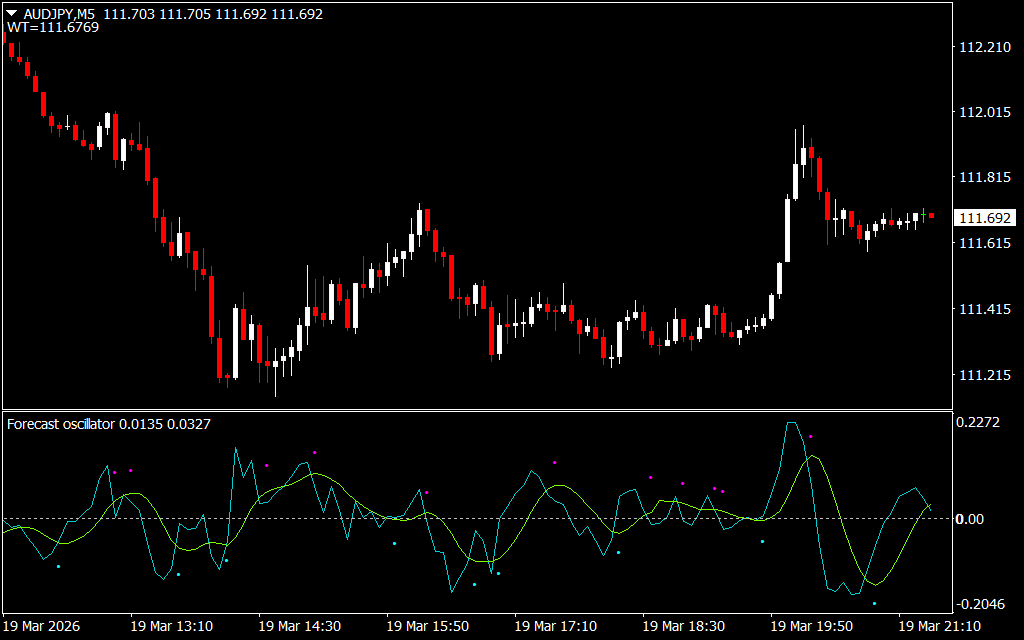
Task: Click the 19 Mar 17:10 time label
Action: 555,626
